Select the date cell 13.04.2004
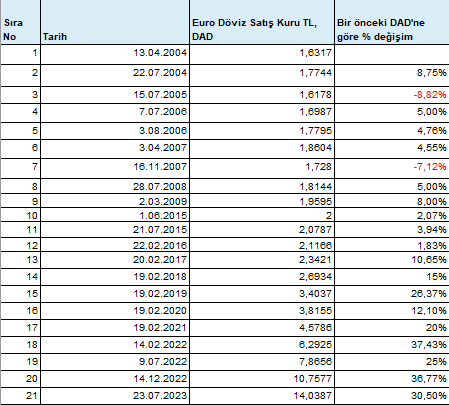Viewport: 449px width, 405px height. pos(115,55)
